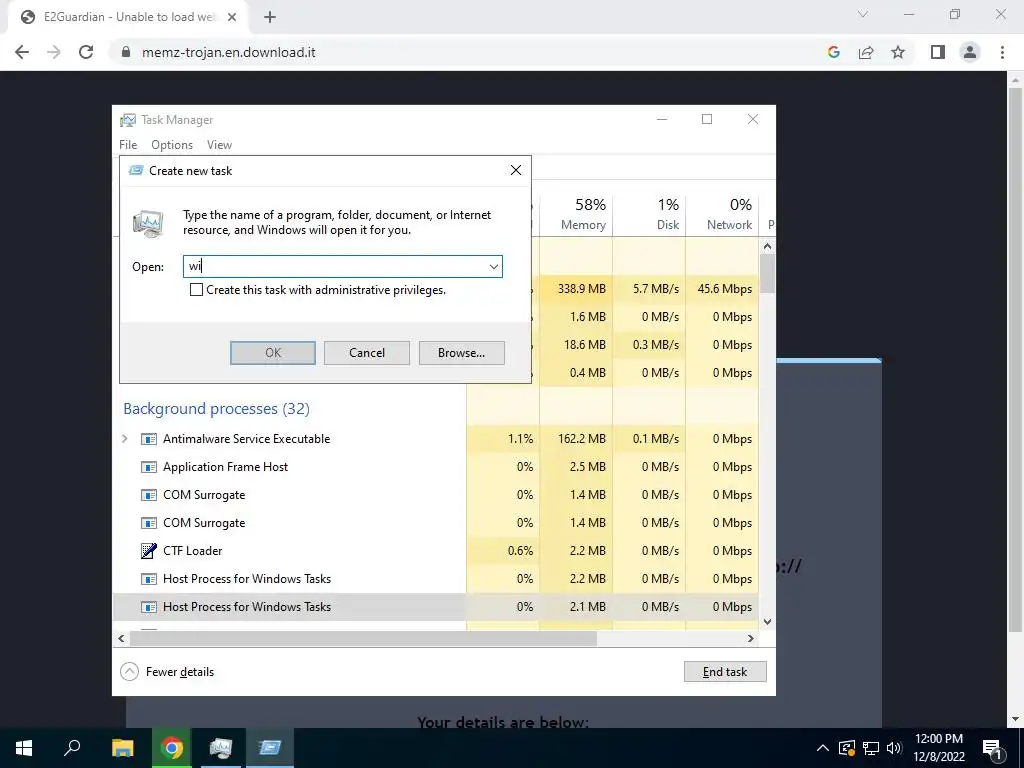Open a new tab with the plus button
This screenshot has width=1024, height=768.
(x=270, y=17)
